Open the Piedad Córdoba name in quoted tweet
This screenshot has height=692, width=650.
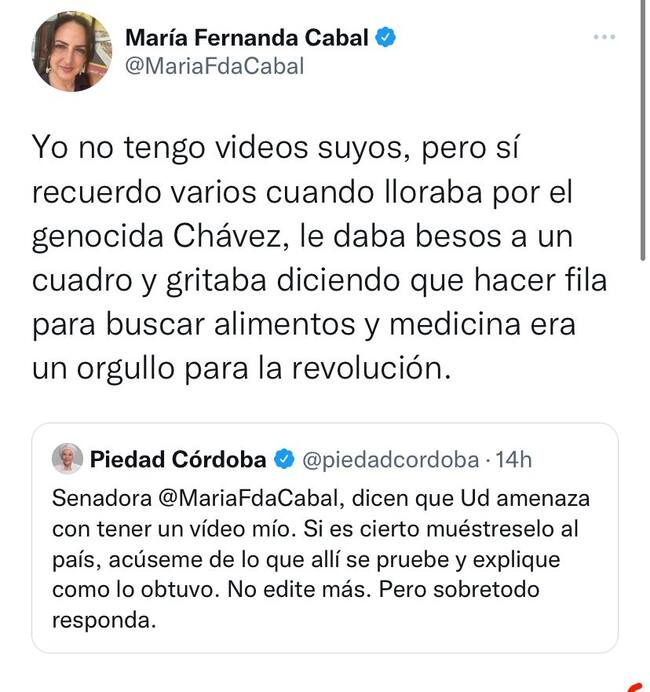tap(178, 459)
